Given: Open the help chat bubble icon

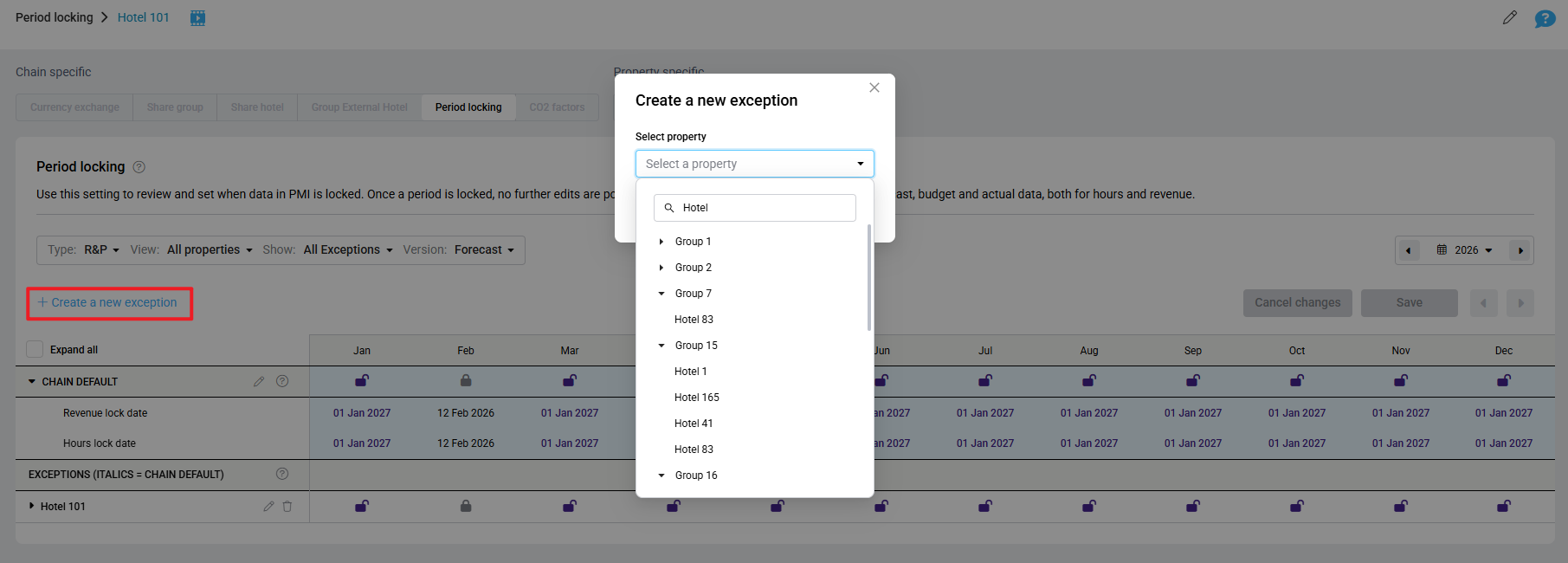Looking at the screenshot, I should click(x=1545, y=18).
